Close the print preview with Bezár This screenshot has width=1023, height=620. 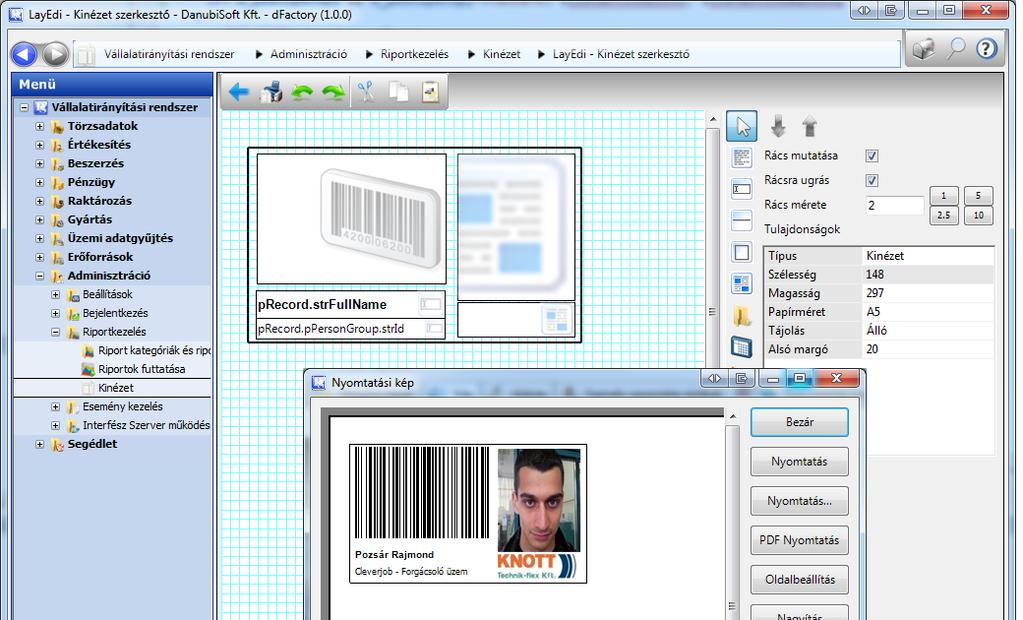pyautogui.click(x=799, y=422)
